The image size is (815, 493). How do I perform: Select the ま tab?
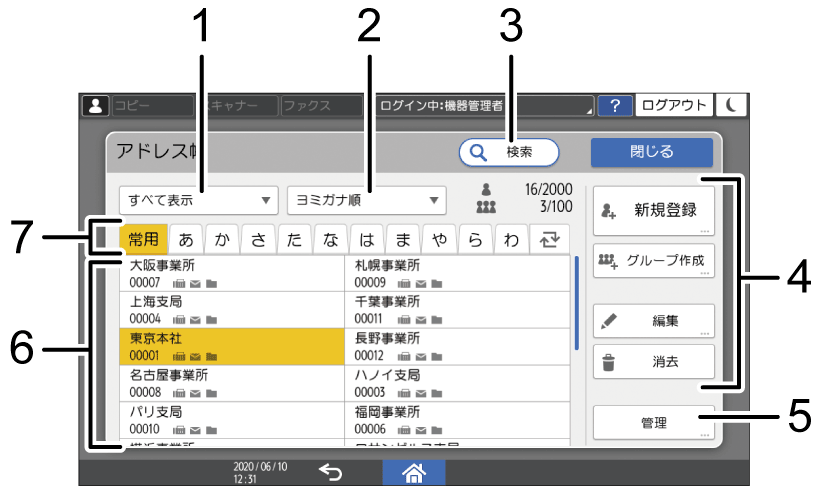(x=403, y=239)
